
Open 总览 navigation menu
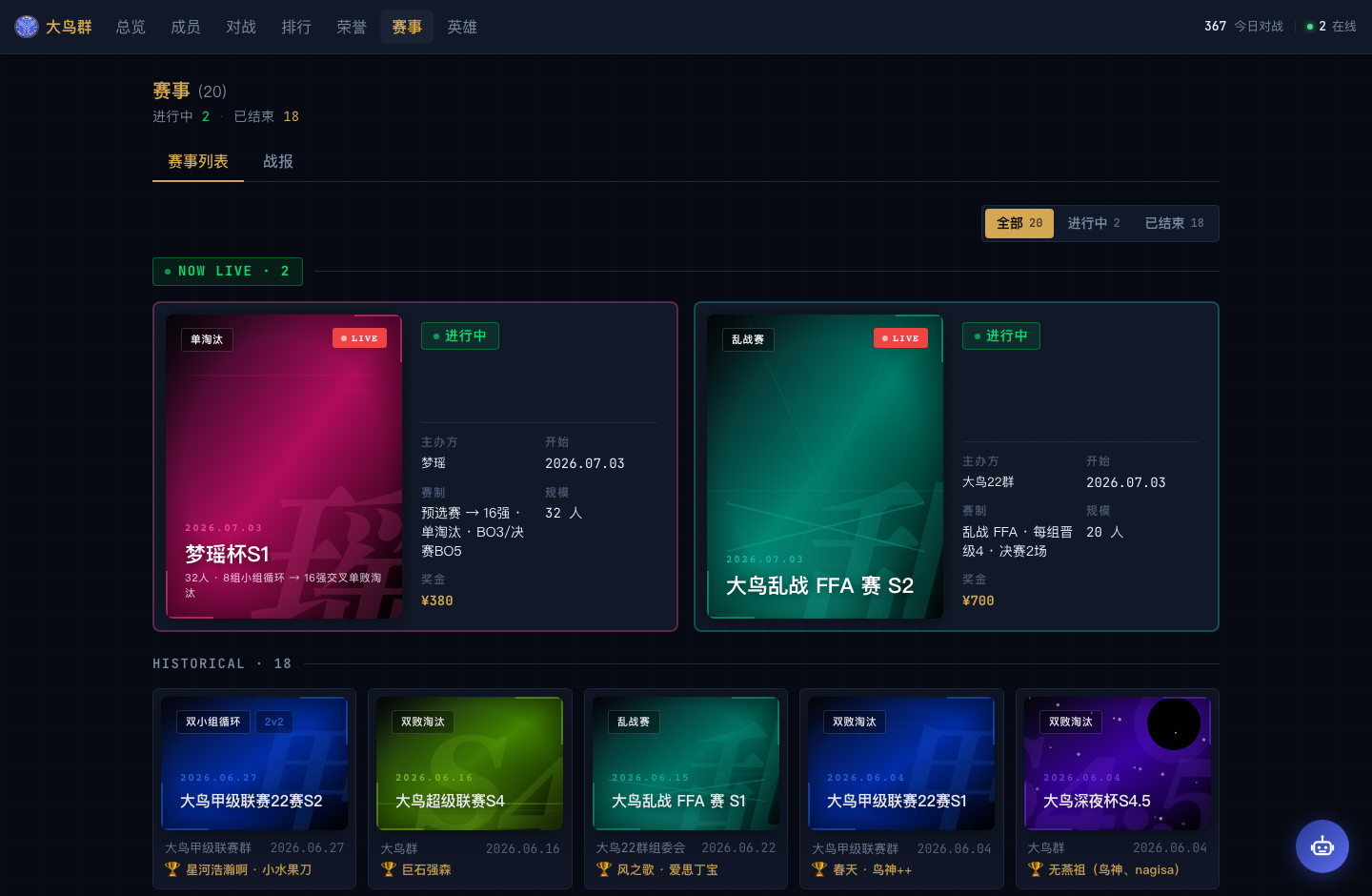tap(131, 27)
